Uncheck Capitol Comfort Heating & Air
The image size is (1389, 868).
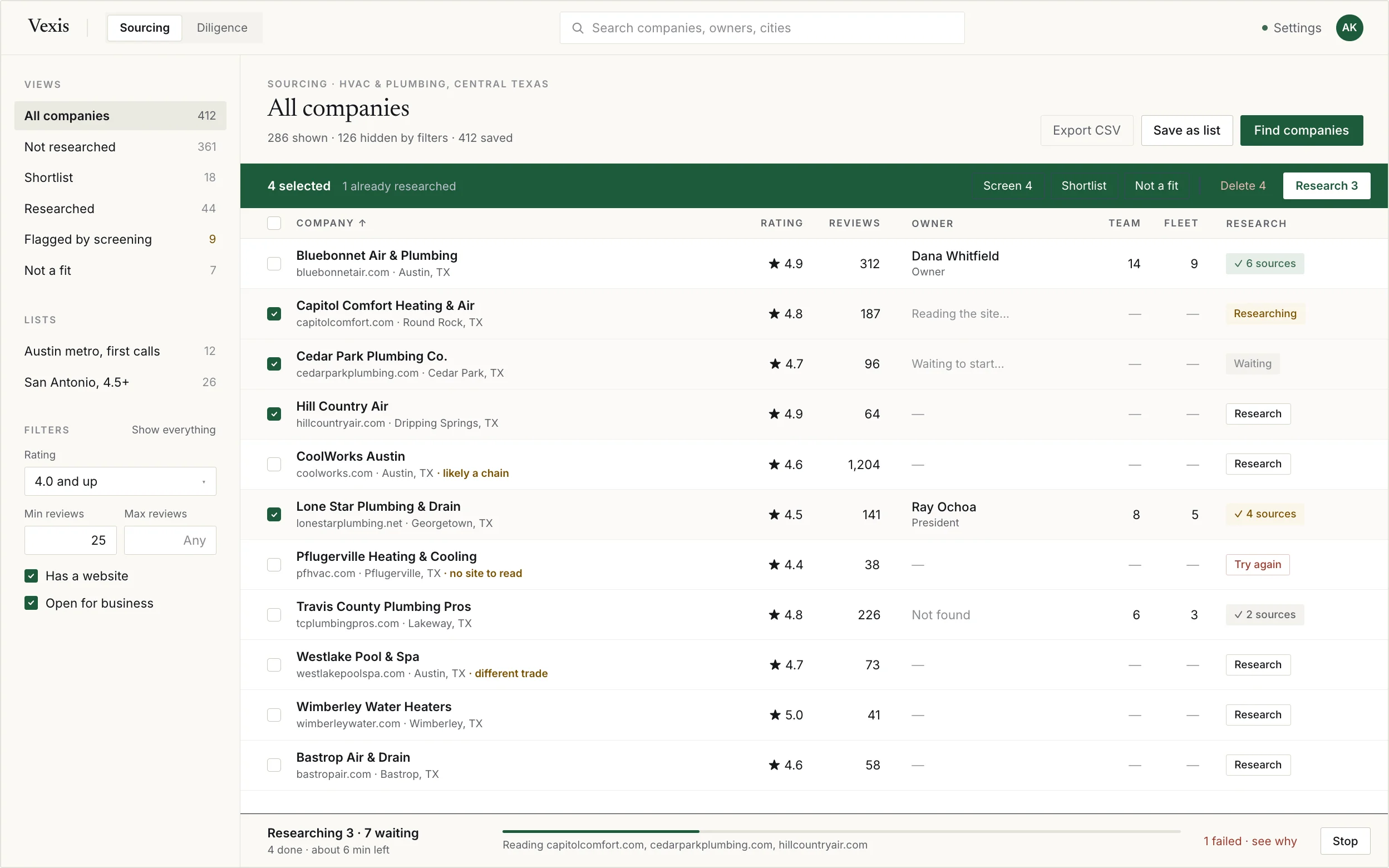(274, 313)
